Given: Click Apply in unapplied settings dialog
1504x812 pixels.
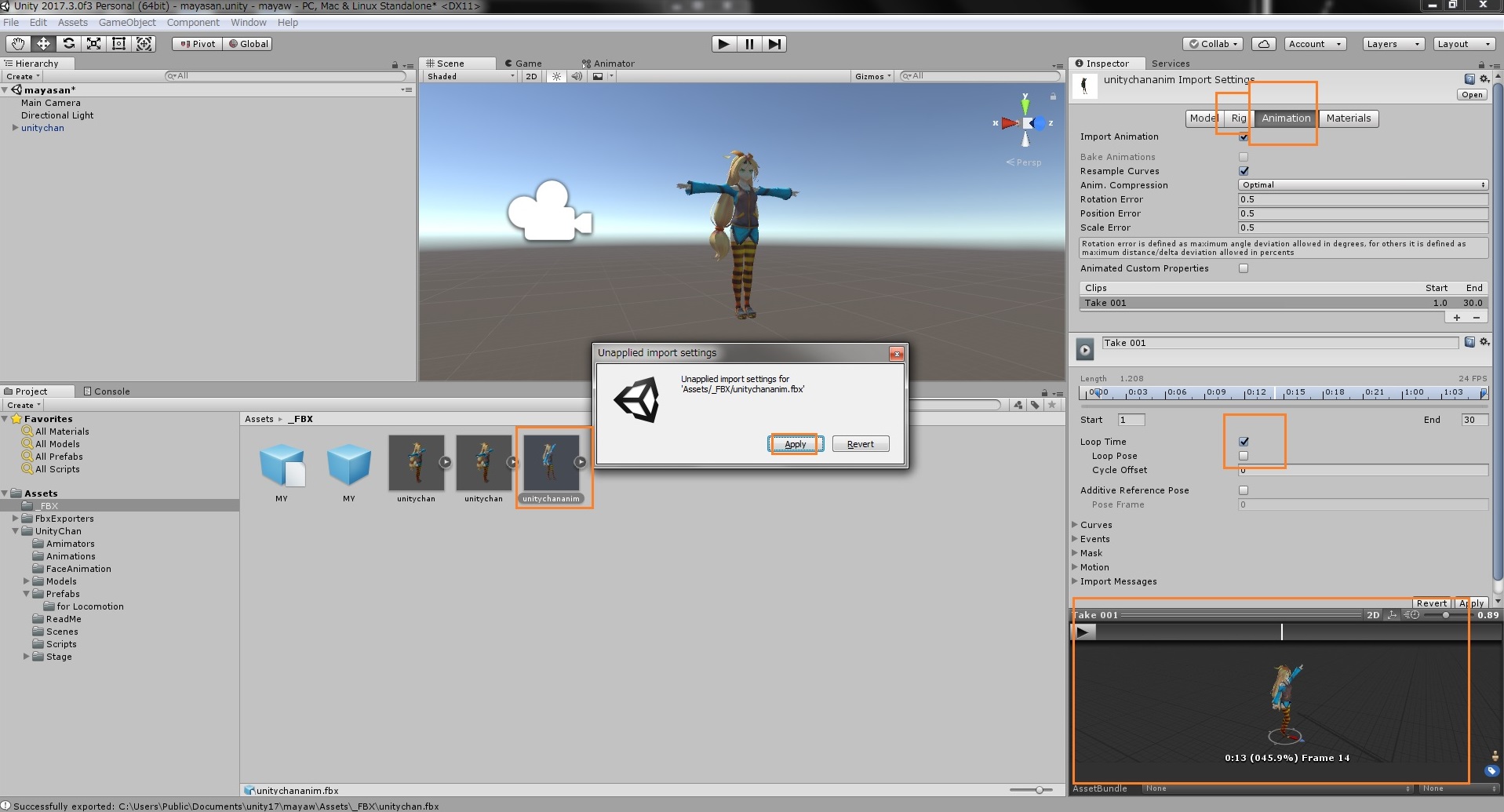Looking at the screenshot, I should pyautogui.click(x=795, y=444).
